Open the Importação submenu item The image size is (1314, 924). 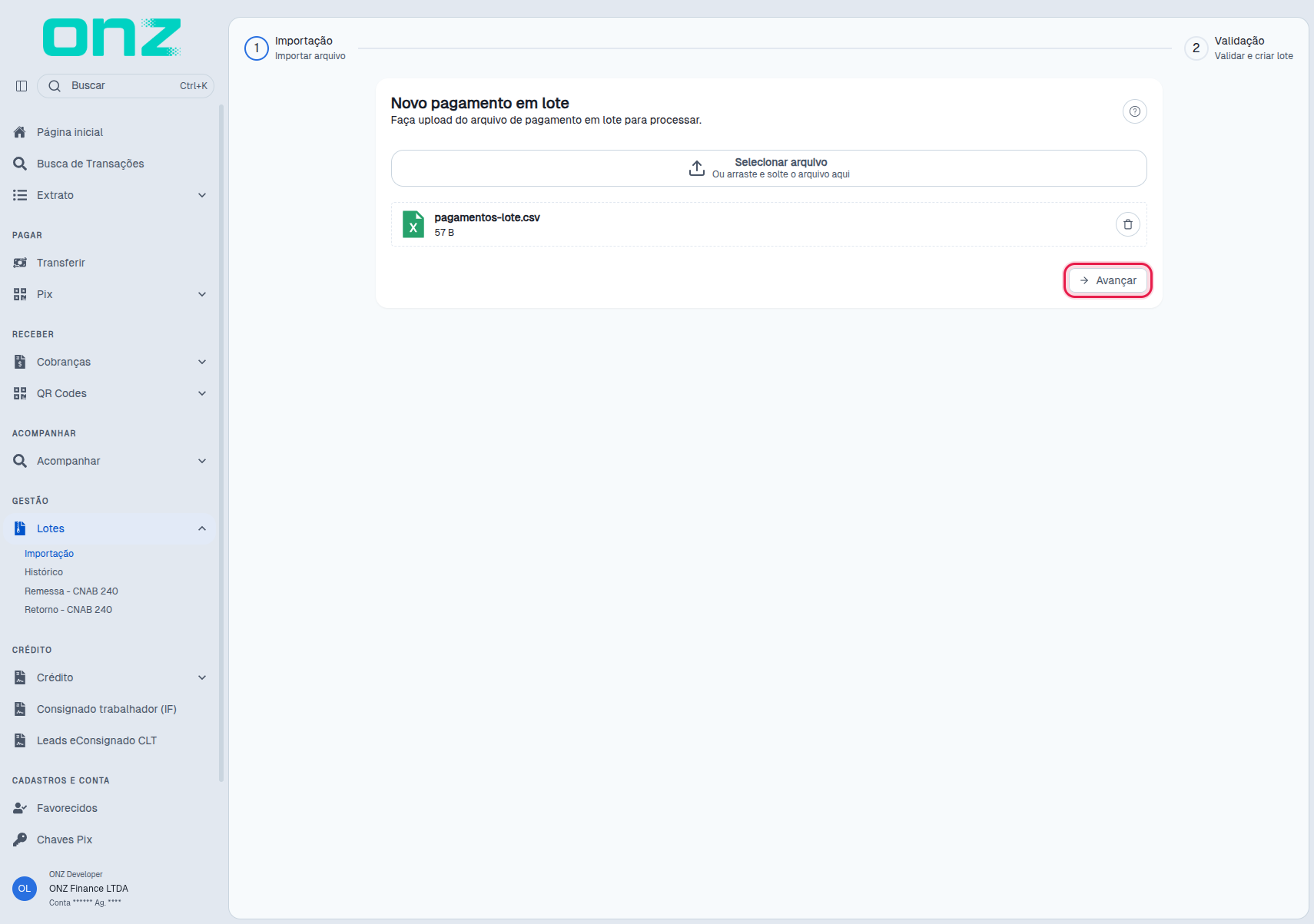click(x=49, y=554)
